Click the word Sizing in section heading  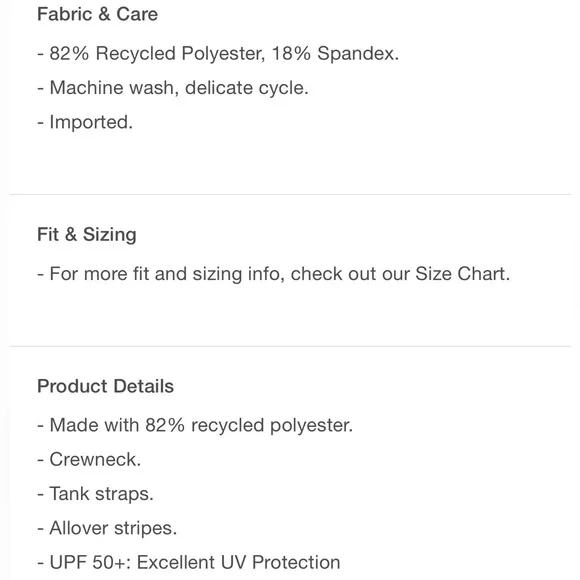(110, 235)
